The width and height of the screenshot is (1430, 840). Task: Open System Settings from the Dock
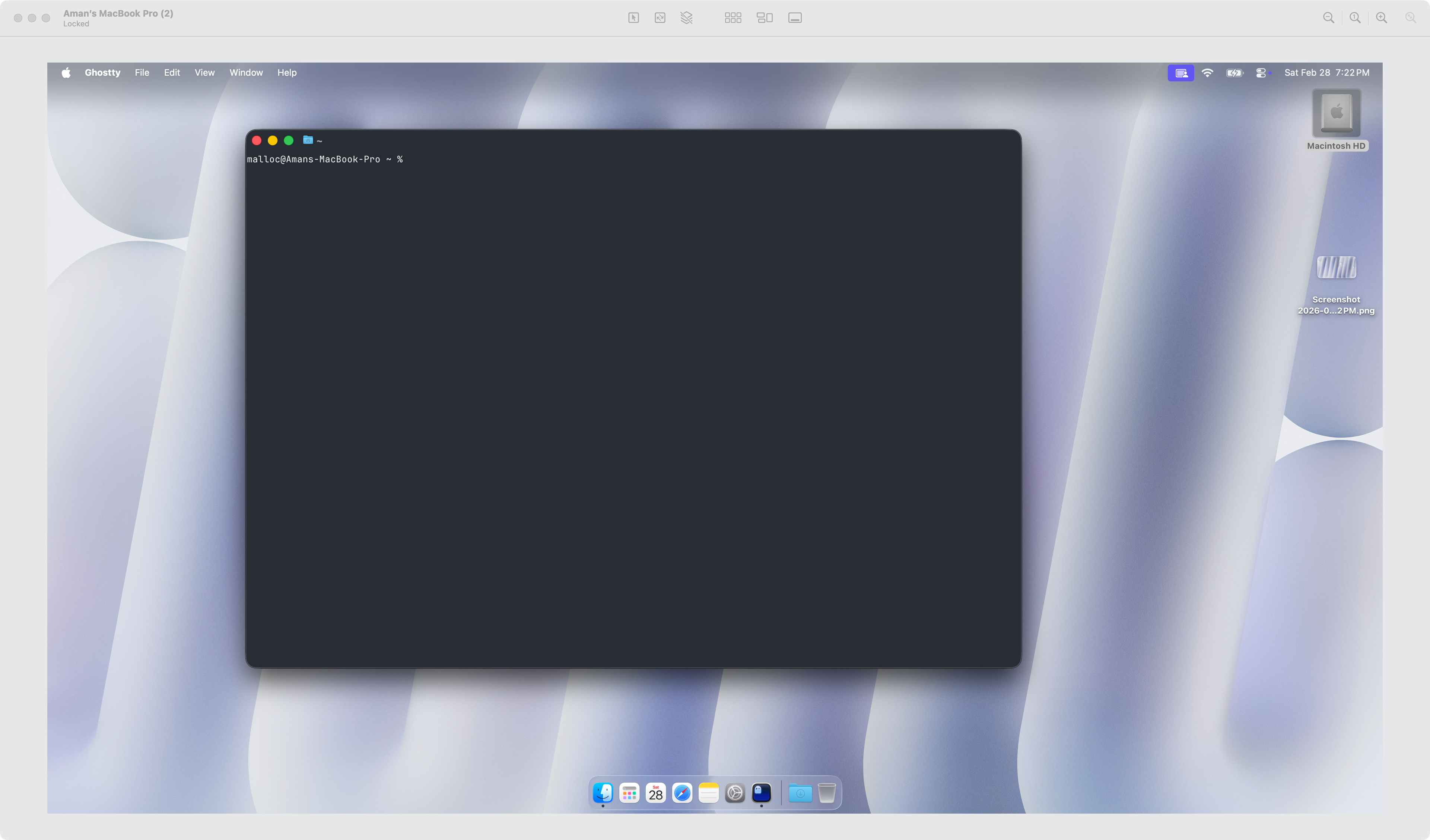point(735,793)
